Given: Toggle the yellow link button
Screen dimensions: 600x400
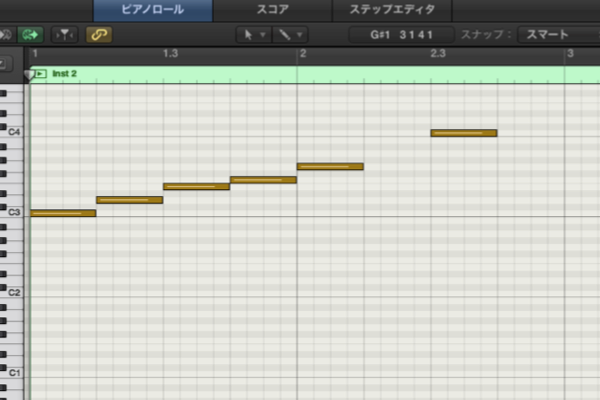Looking at the screenshot, I should [99, 35].
